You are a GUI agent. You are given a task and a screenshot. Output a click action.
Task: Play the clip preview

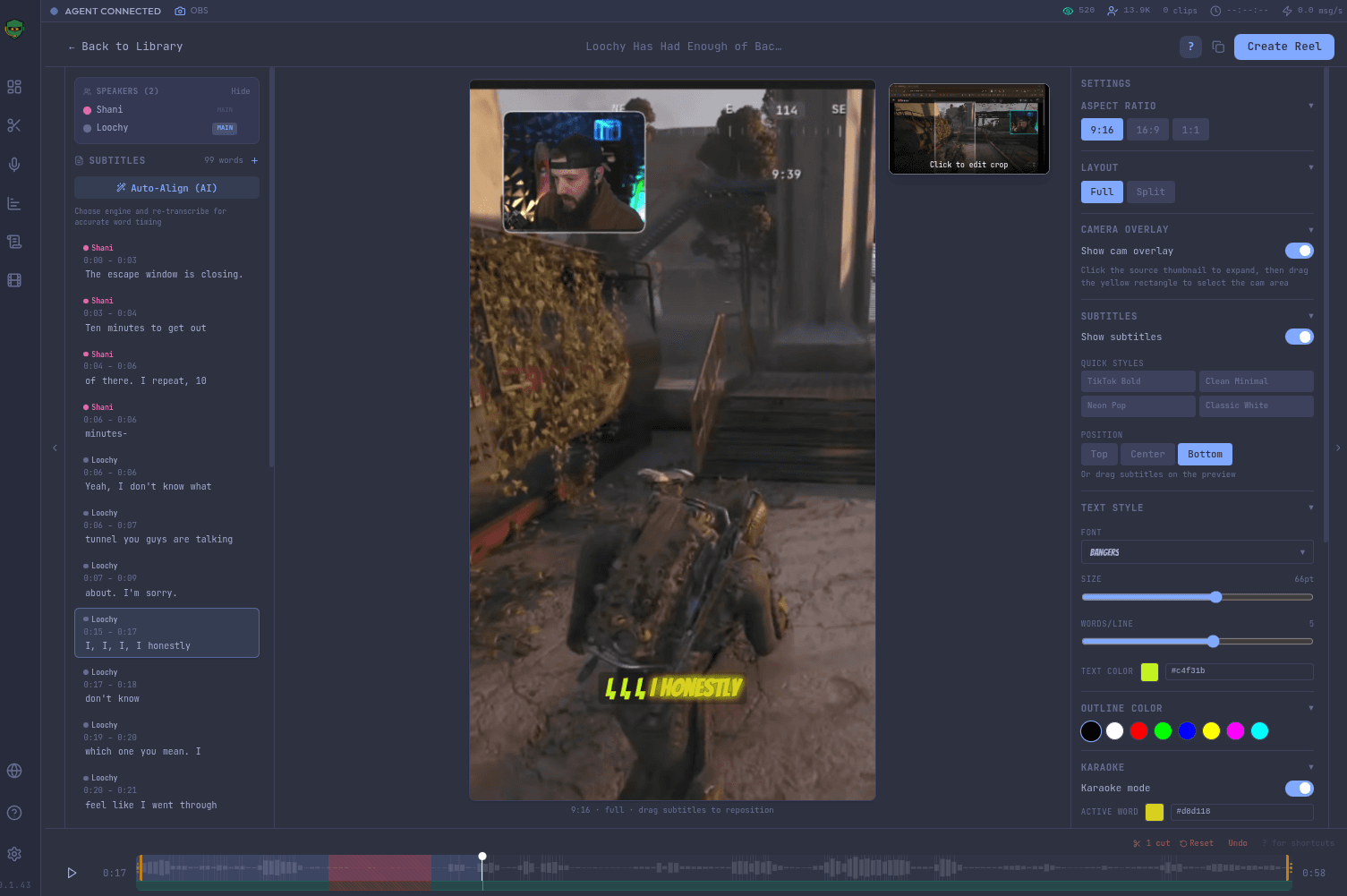[72, 873]
